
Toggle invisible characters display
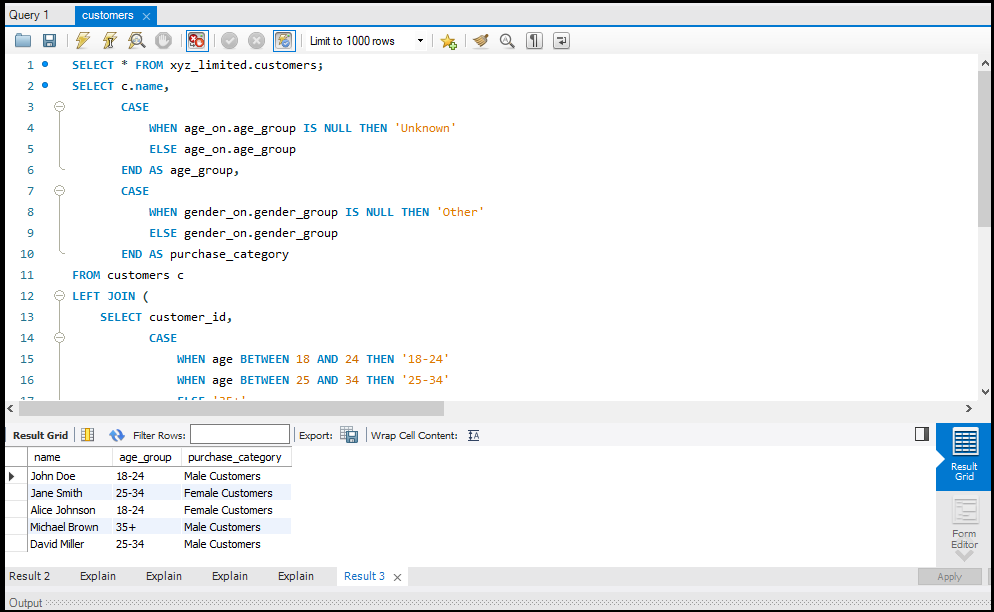point(535,41)
